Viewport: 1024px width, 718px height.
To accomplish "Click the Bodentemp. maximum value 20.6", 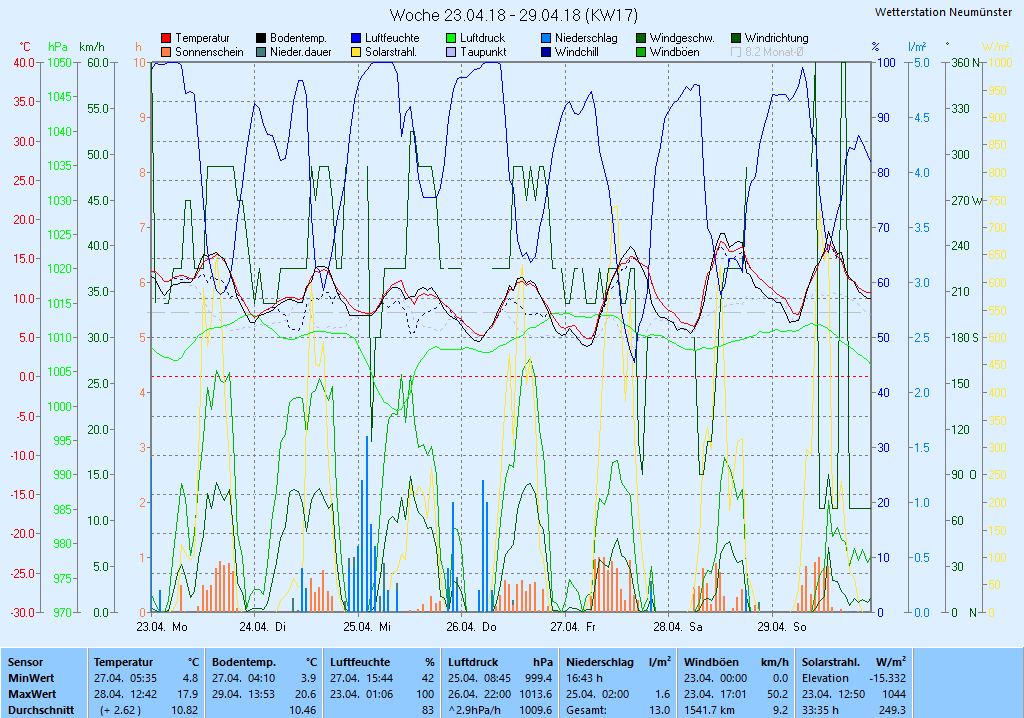I will (x=306, y=694).
